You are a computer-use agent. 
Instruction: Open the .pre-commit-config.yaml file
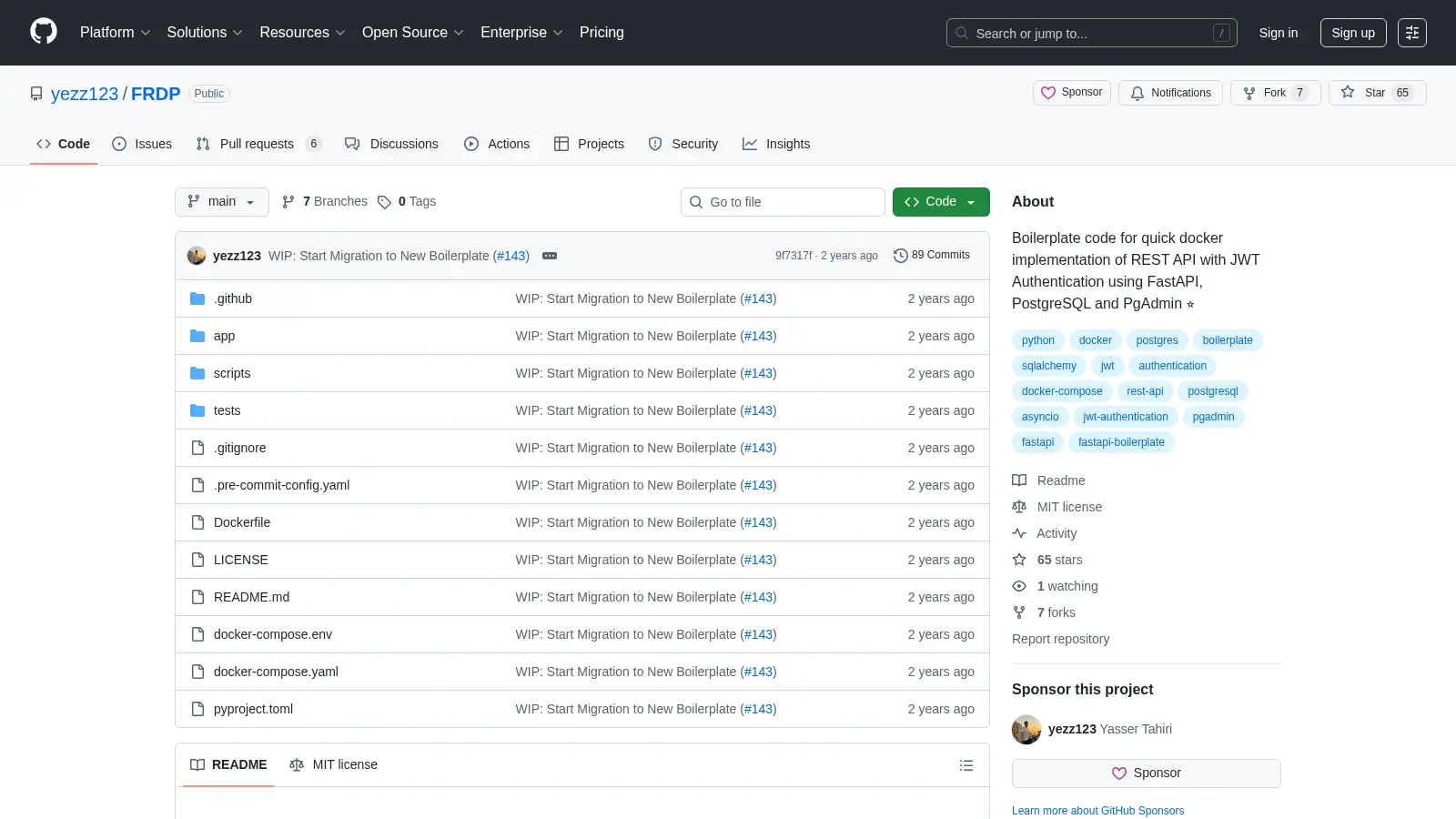click(x=281, y=485)
